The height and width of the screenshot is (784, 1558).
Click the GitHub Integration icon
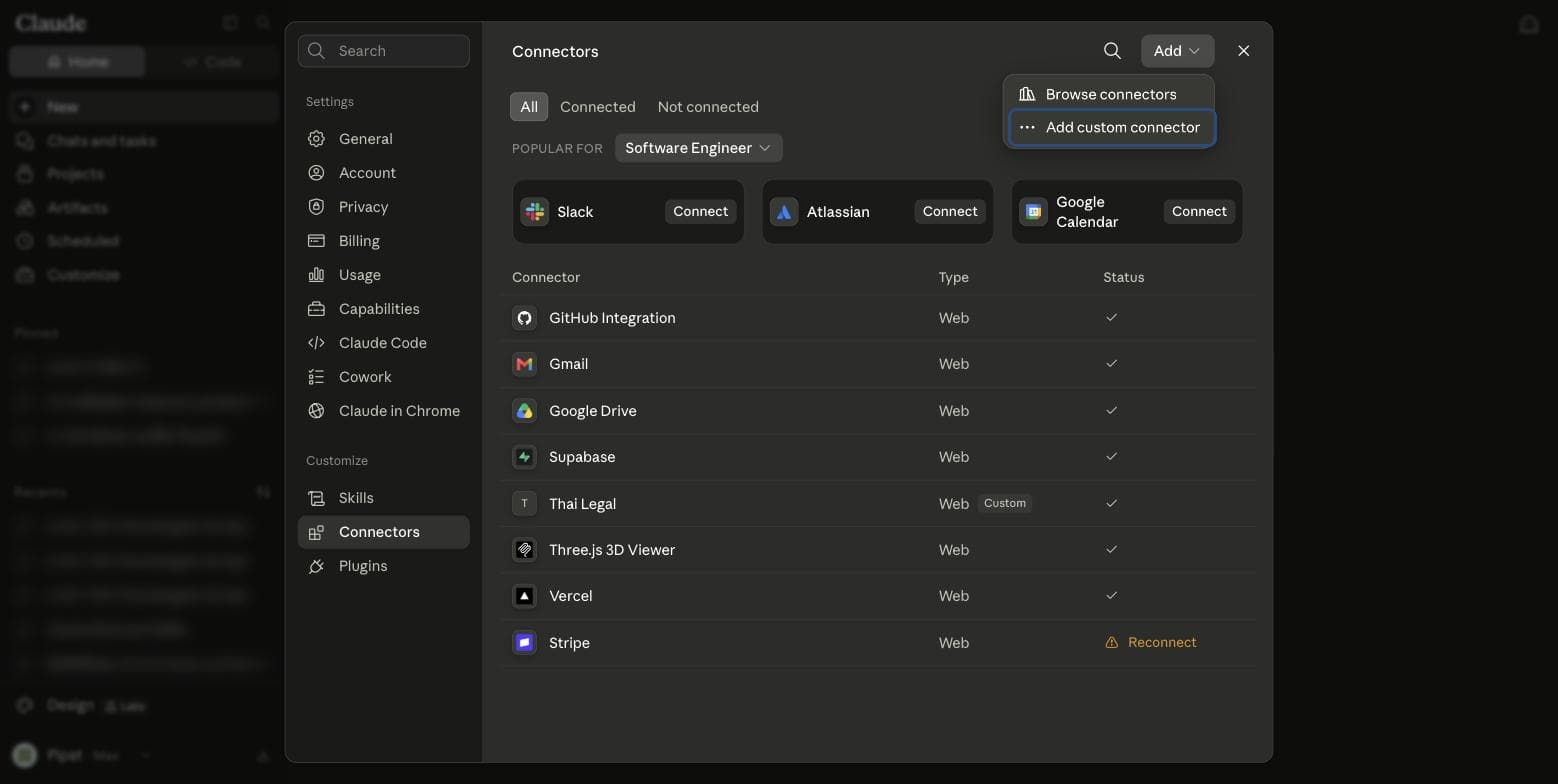(524, 318)
